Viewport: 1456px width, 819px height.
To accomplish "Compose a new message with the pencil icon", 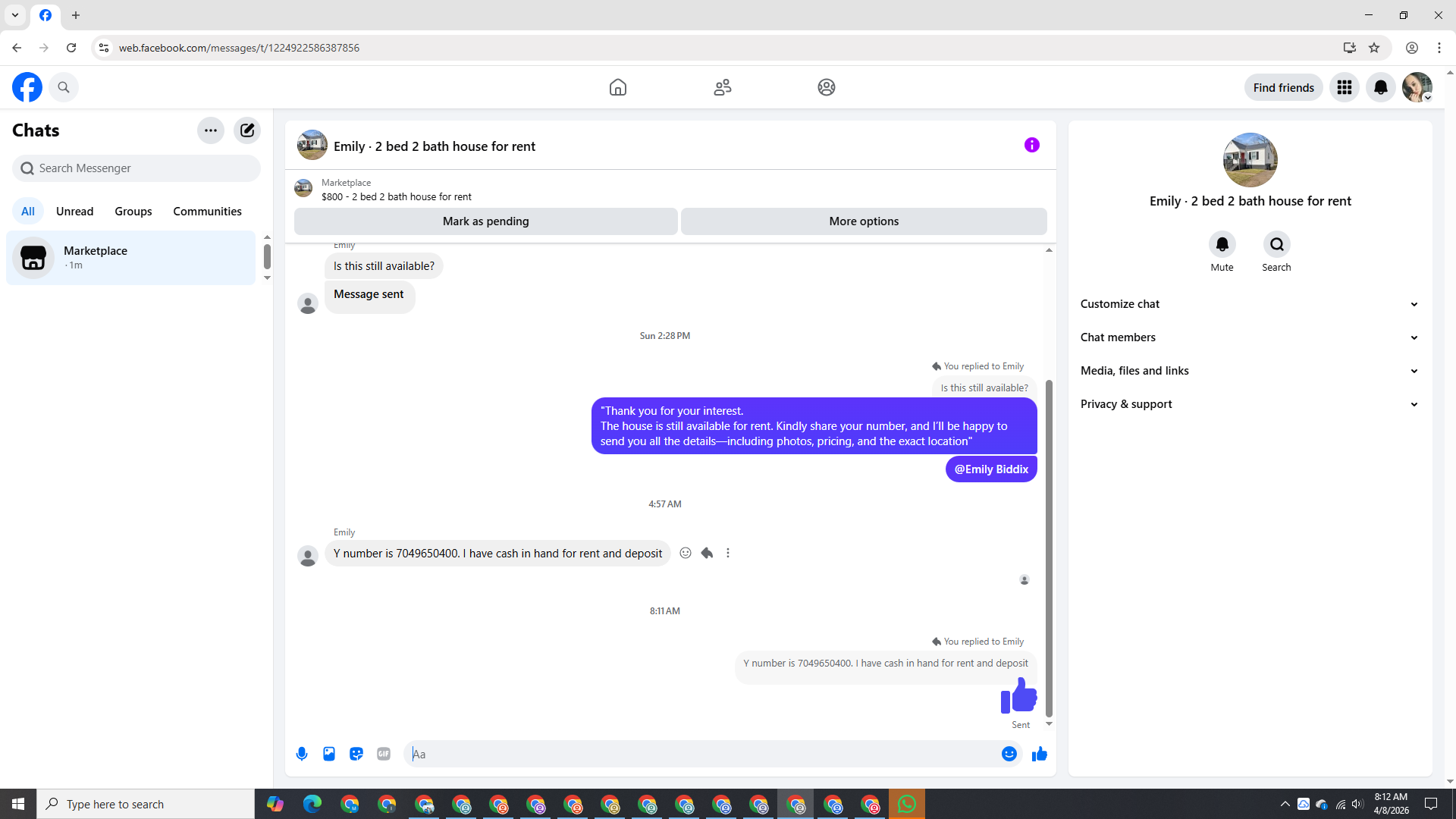I will click(x=247, y=130).
